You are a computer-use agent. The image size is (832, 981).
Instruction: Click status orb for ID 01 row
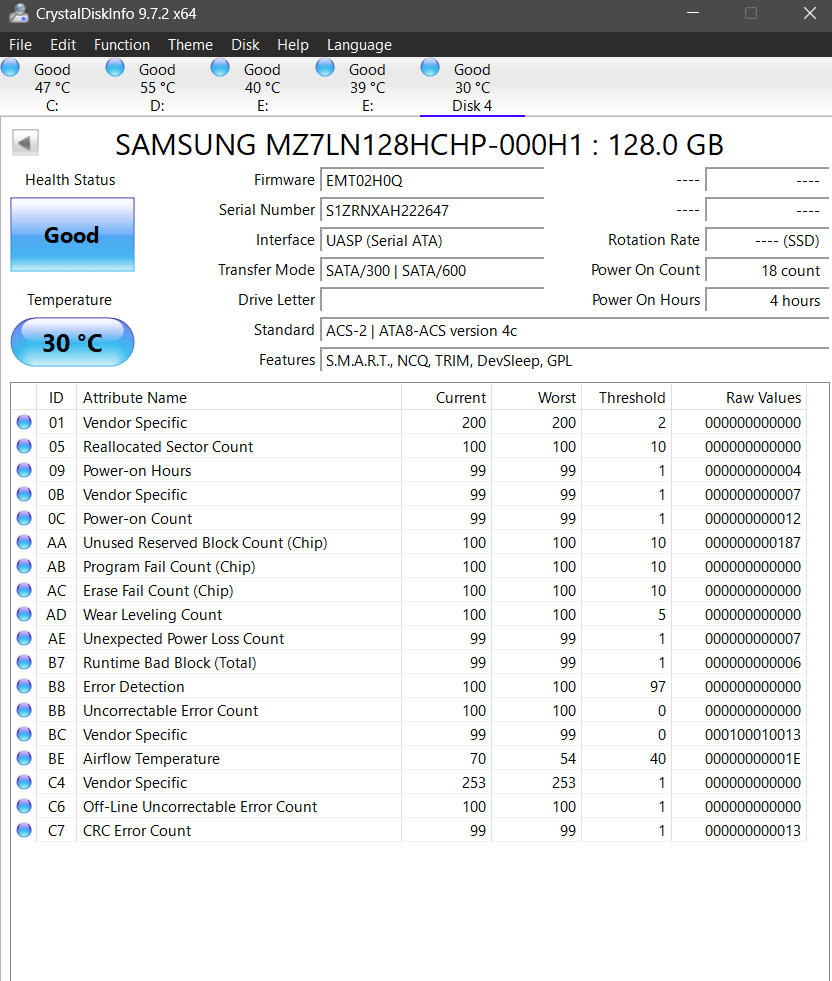coord(24,422)
